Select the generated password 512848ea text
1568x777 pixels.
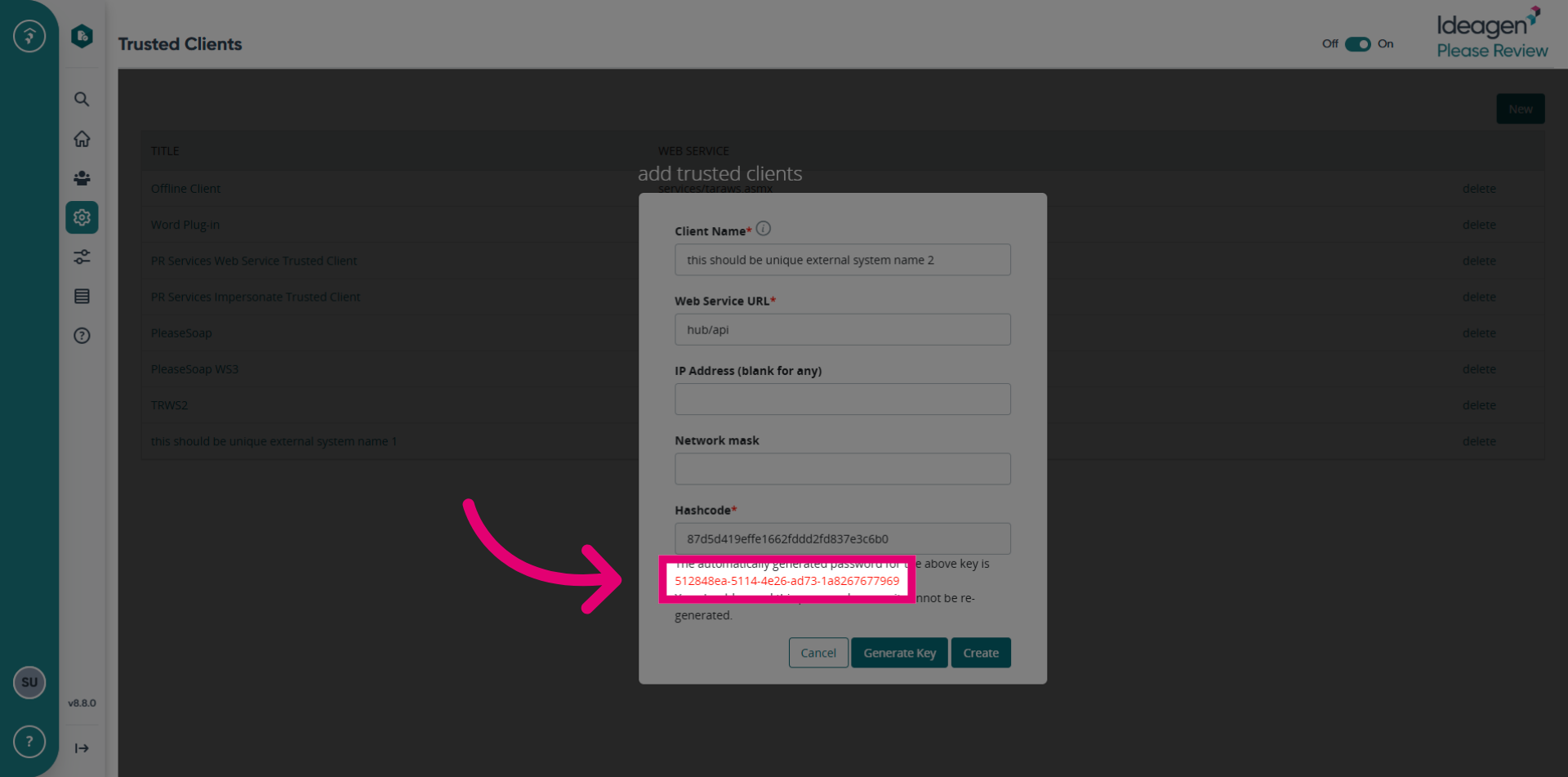click(x=786, y=581)
